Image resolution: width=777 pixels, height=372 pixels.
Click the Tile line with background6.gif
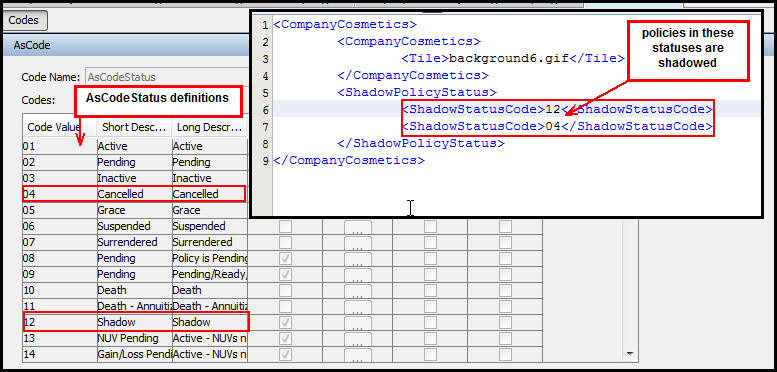click(x=513, y=58)
